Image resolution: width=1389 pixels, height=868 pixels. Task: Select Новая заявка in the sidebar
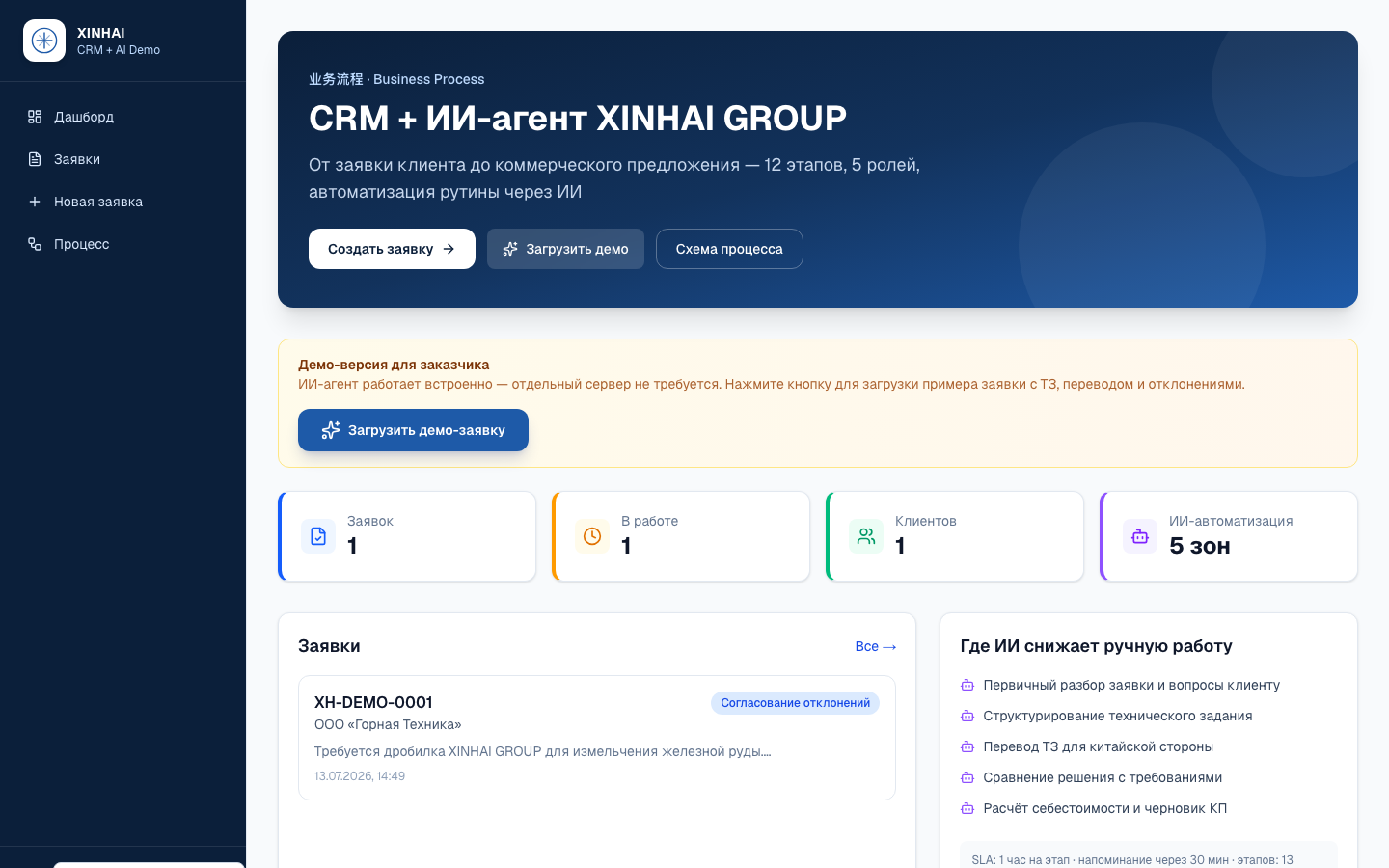[x=123, y=202]
